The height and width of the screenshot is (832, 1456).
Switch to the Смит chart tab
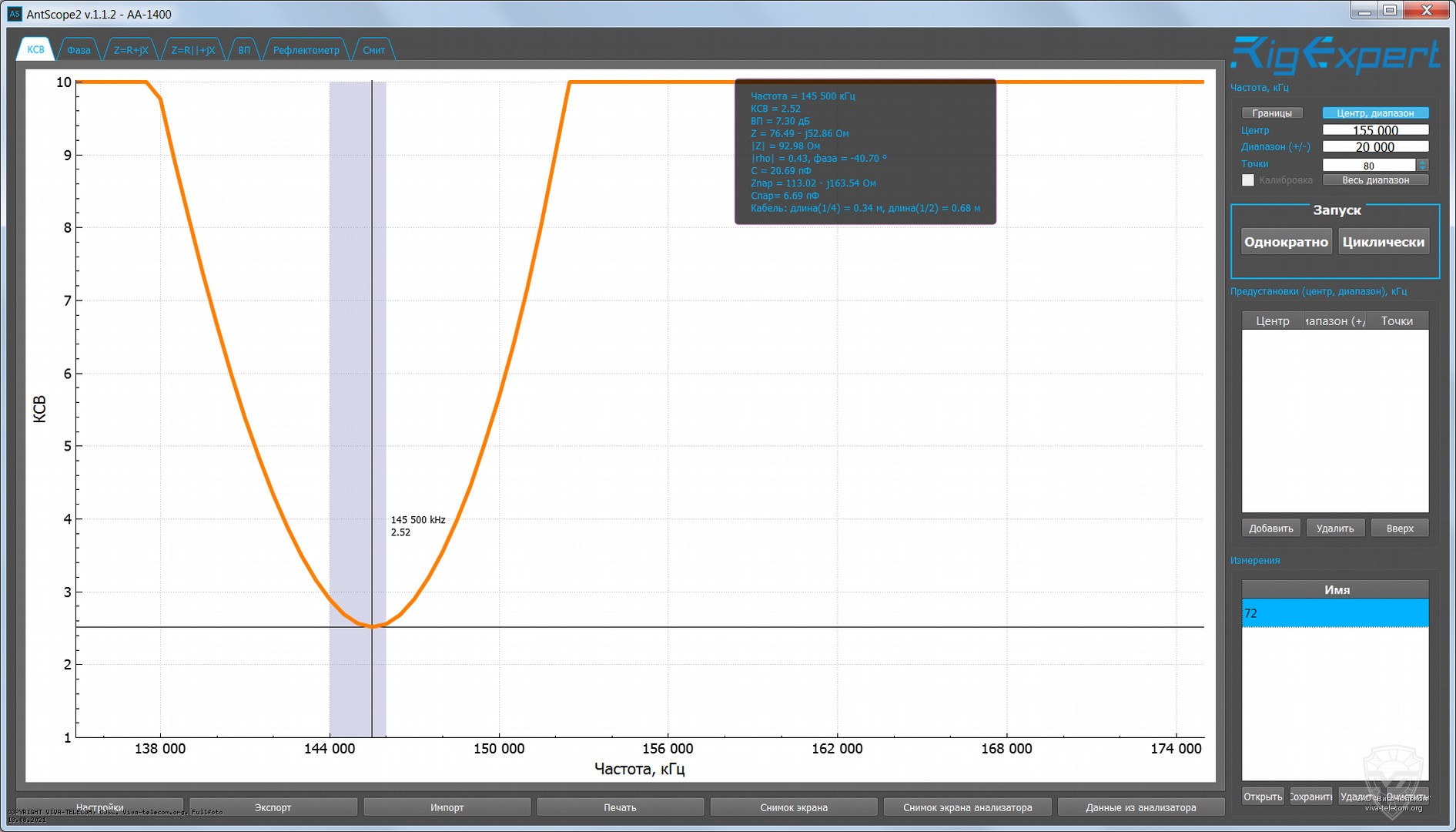coord(373,50)
